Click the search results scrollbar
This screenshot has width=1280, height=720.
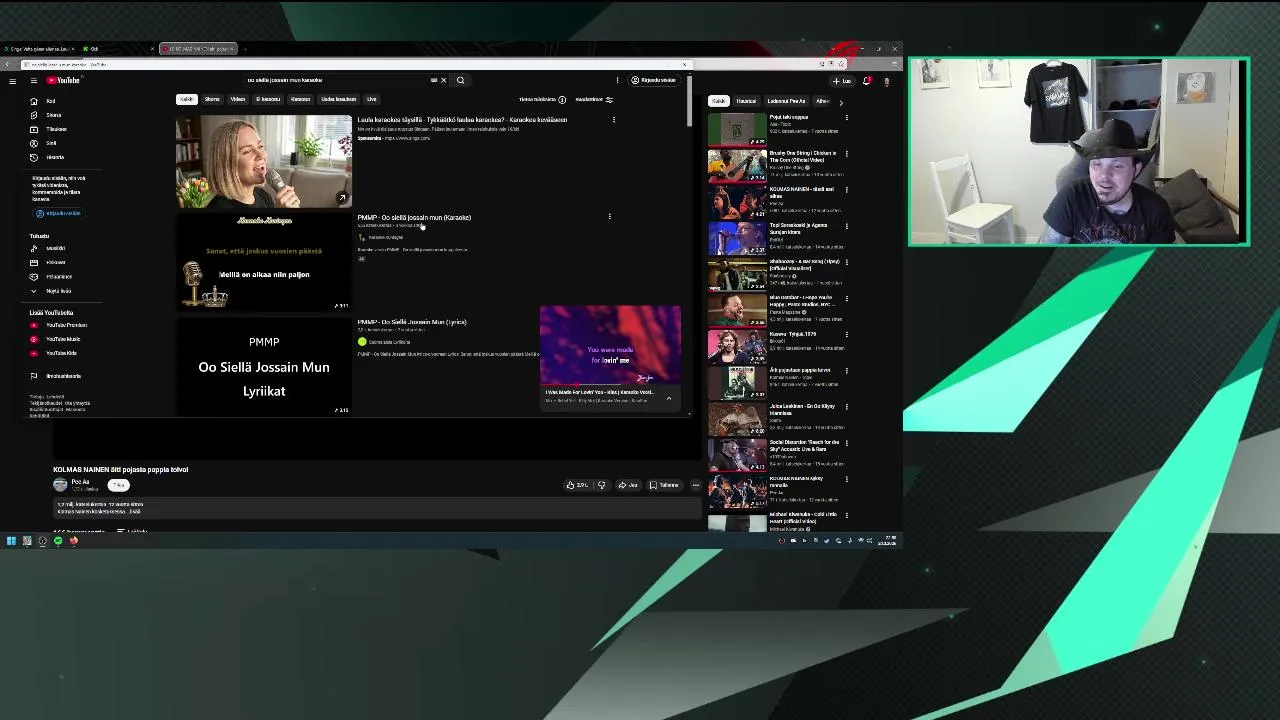(x=688, y=101)
